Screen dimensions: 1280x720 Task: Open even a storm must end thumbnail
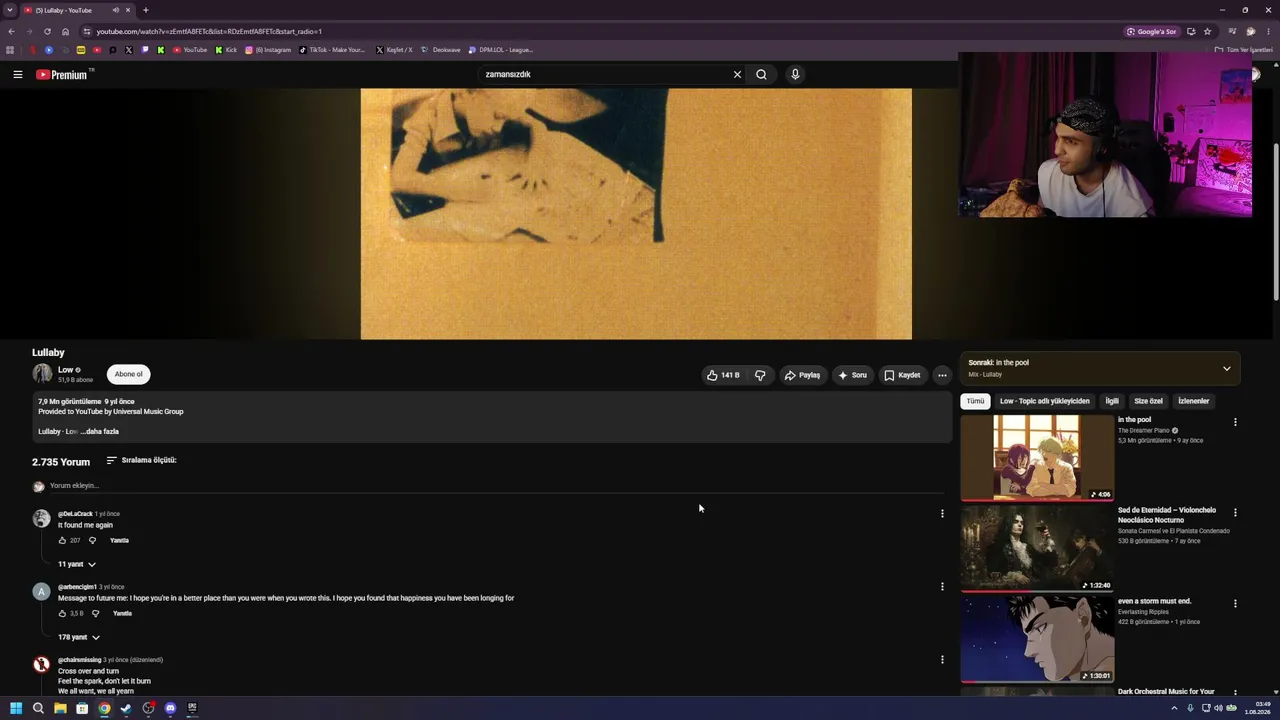(x=1037, y=639)
